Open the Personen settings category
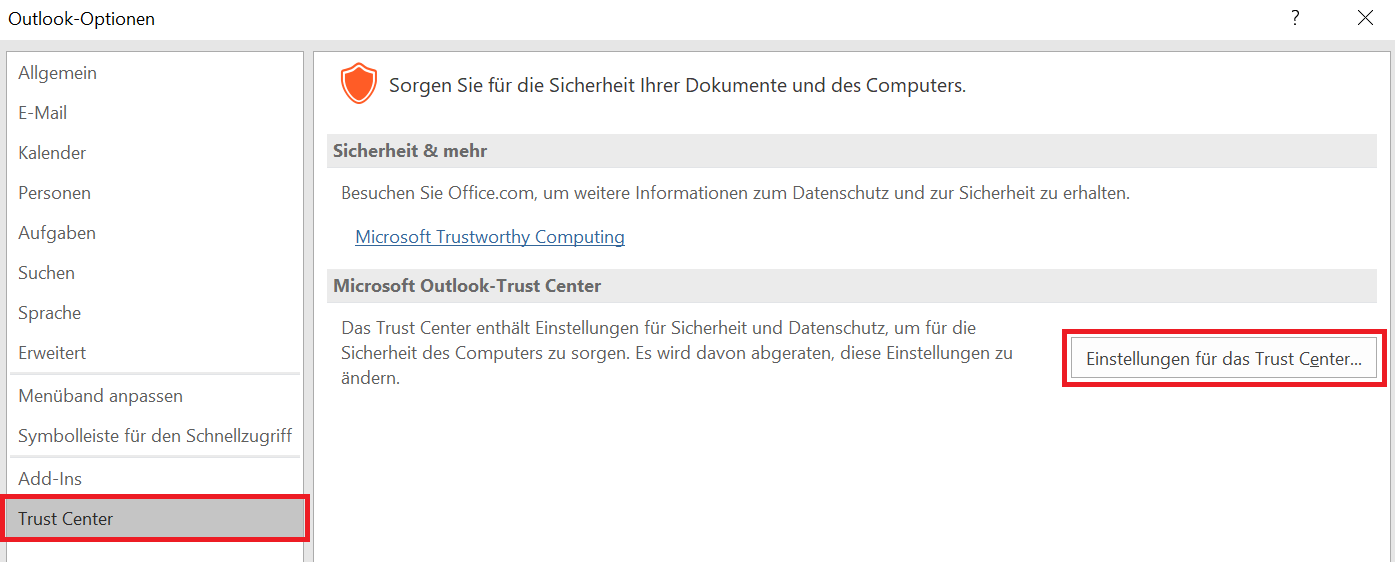The height and width of the screenshot is (562, 1395). tap(54, 193)
